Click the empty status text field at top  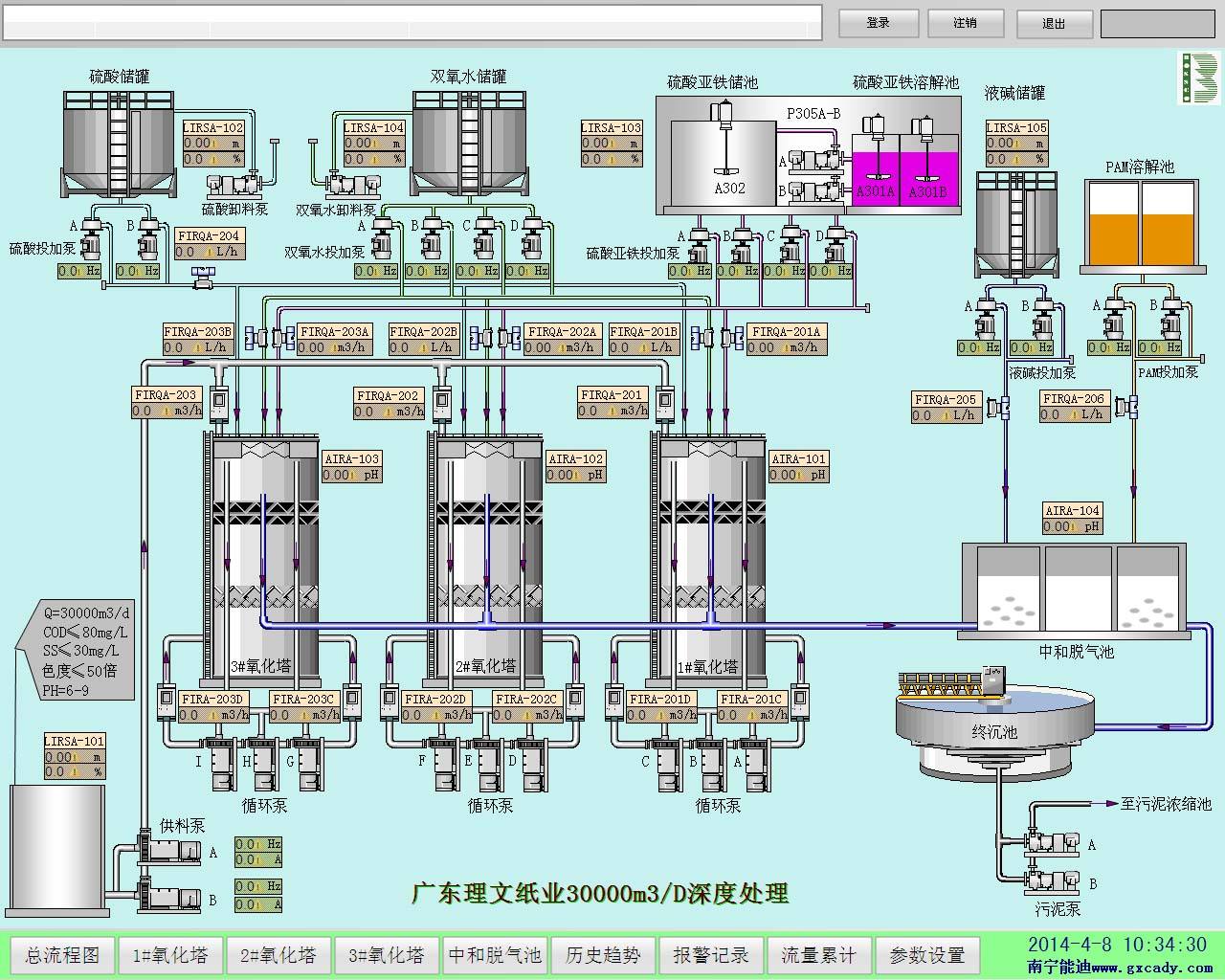point(412,22)
